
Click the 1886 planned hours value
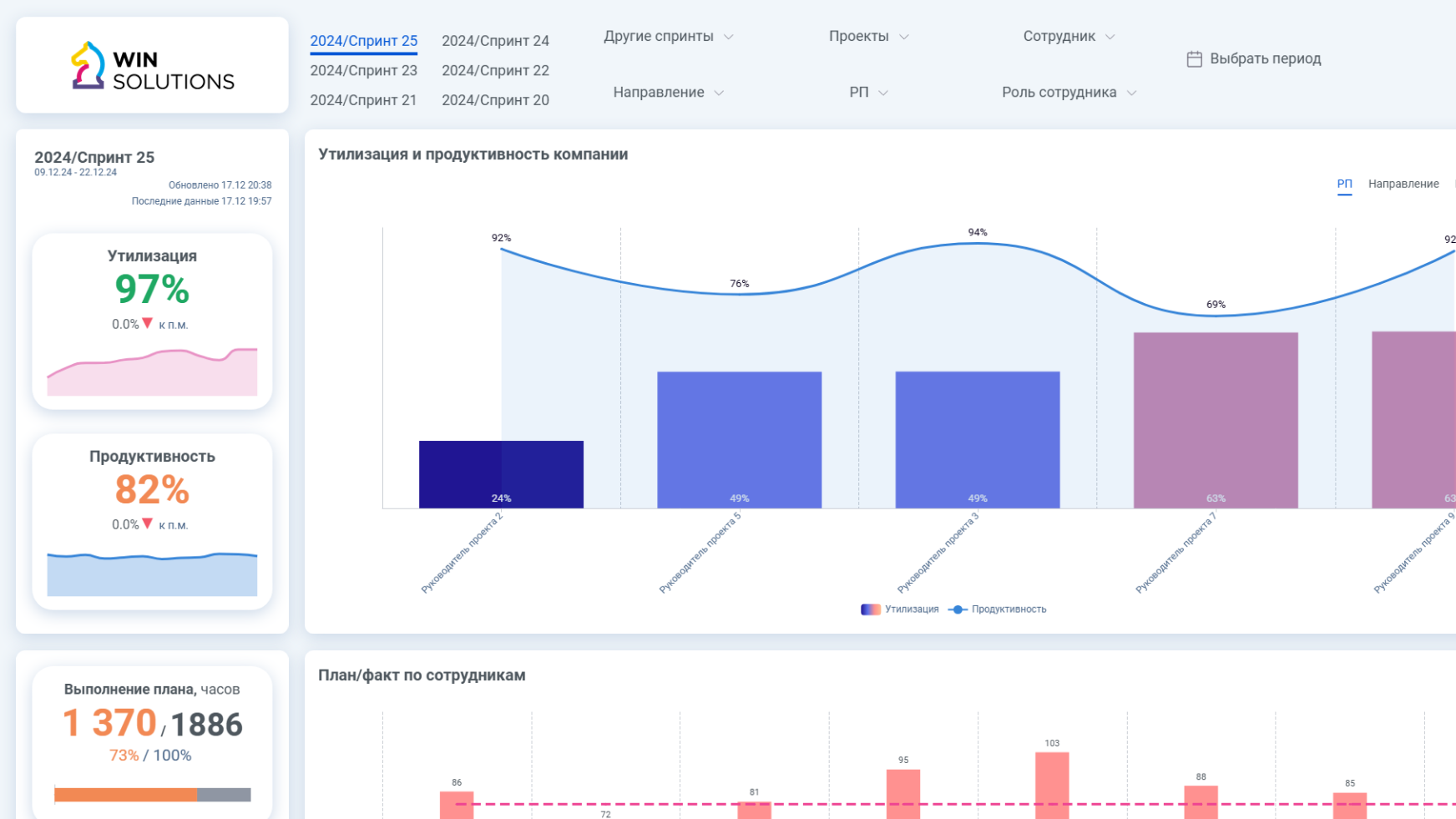click(x=206, y=725)
